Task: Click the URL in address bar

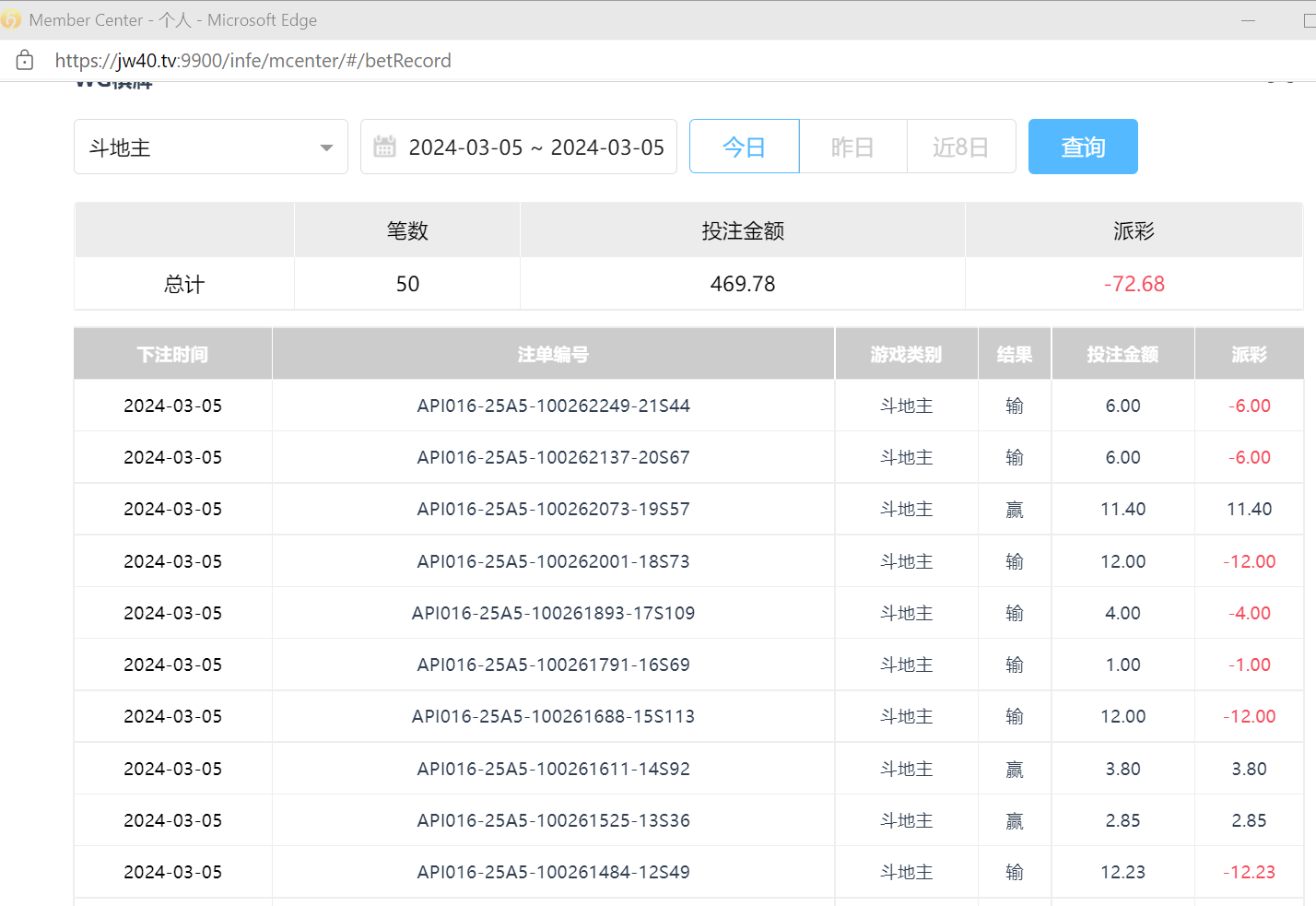Action: [x=253, y=61]
